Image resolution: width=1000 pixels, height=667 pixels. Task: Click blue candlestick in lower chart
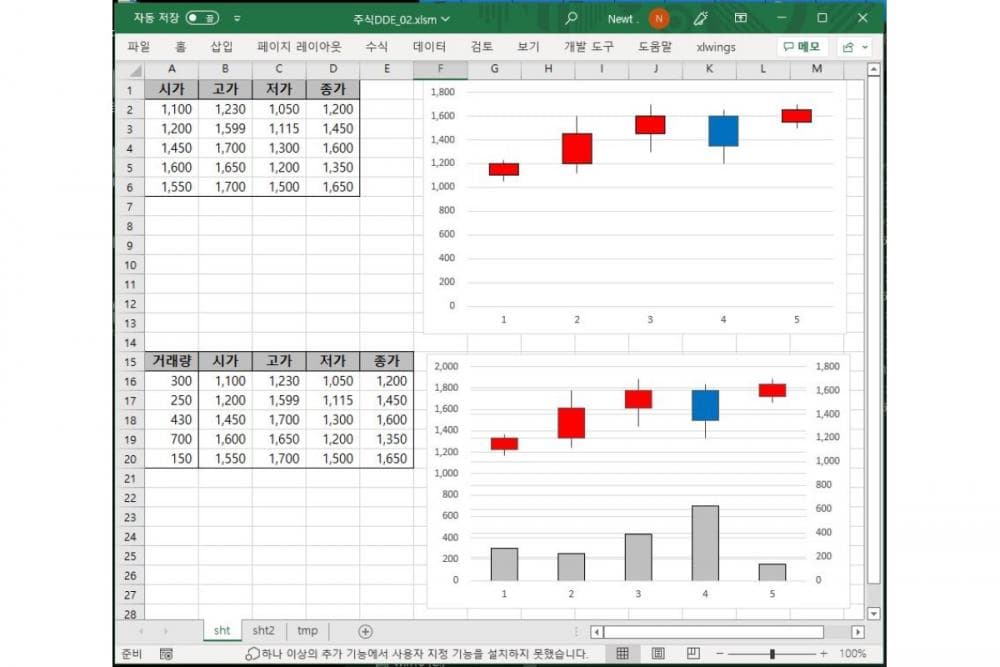705,406
